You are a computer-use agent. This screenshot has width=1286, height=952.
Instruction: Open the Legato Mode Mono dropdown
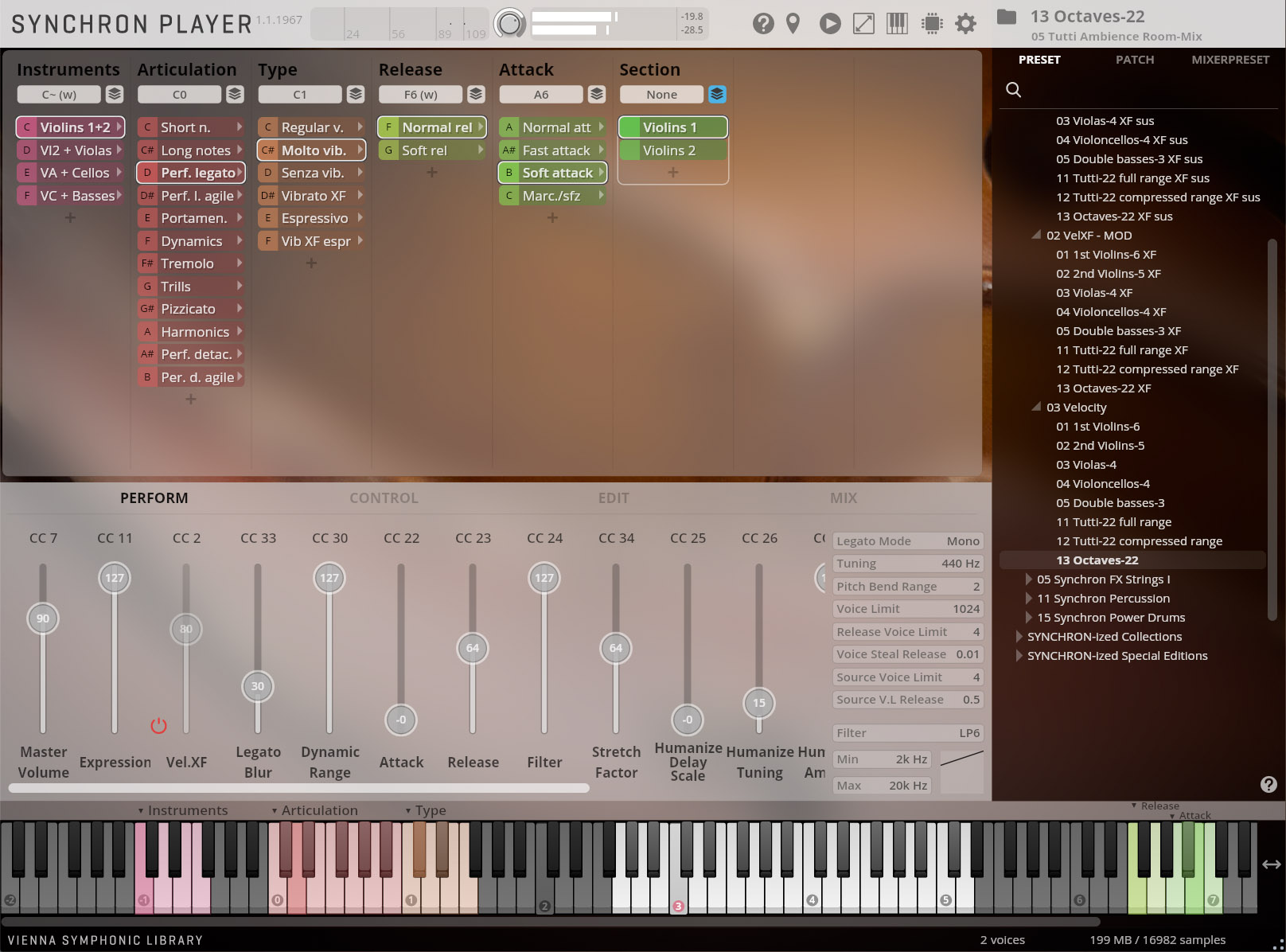908,541
